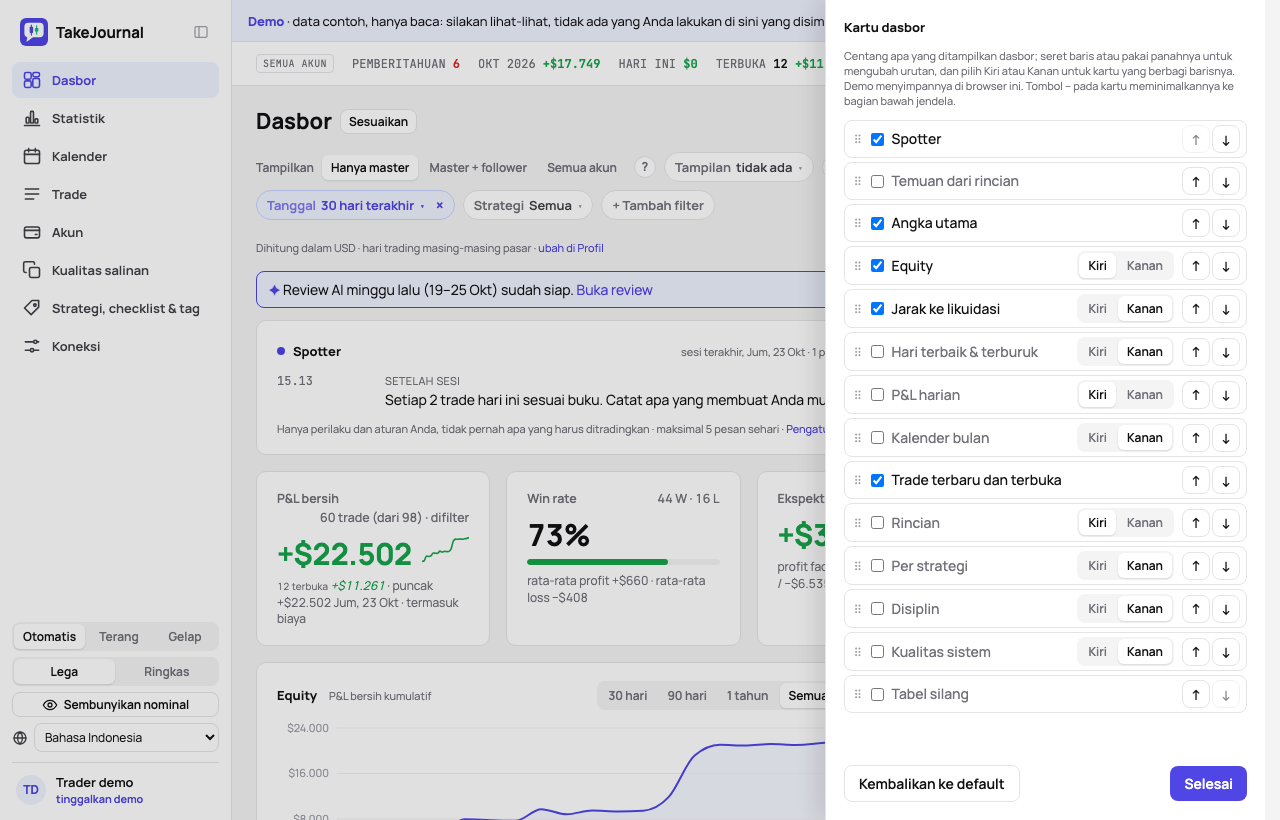Click the Tambah filter button

tap(658, 206)
